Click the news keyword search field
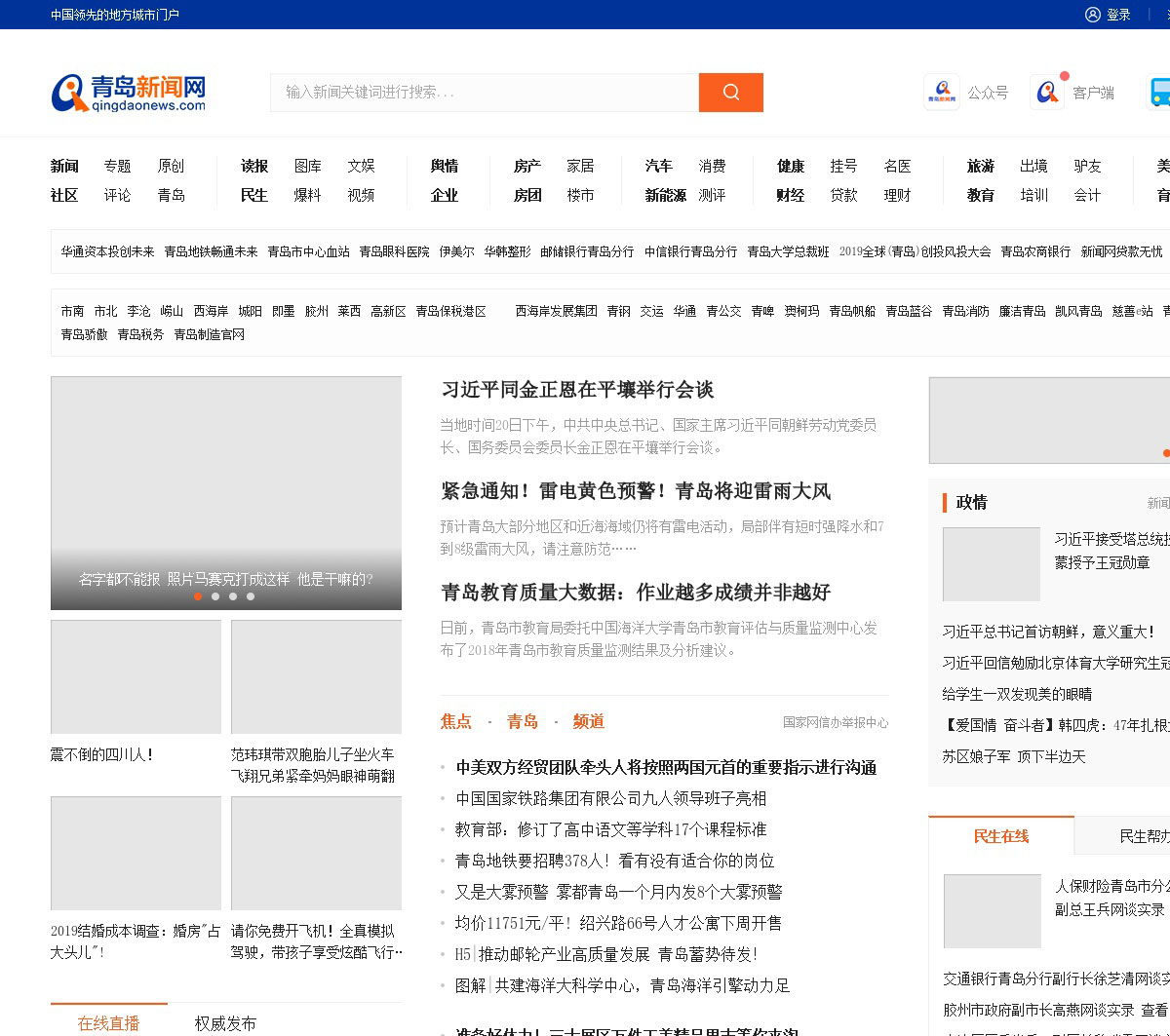The image size is (1170, 1036). 485,93
